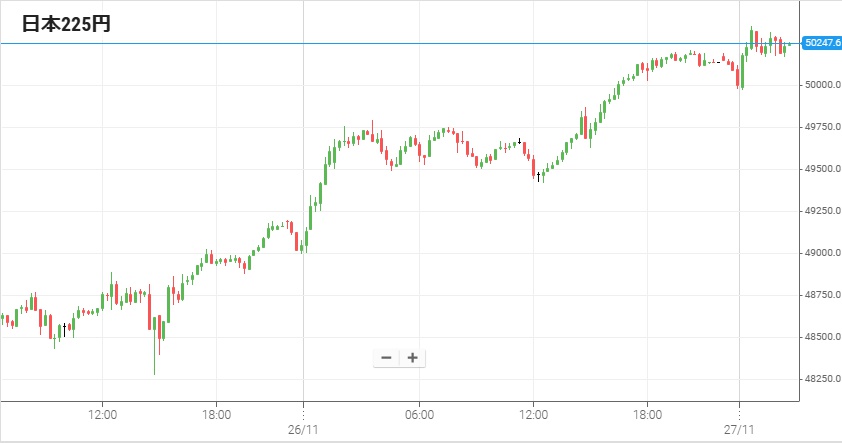Click the candle with the lowest wick near 48250
The width and height of the screenshot is (842, 443).
tap(155, 345)
